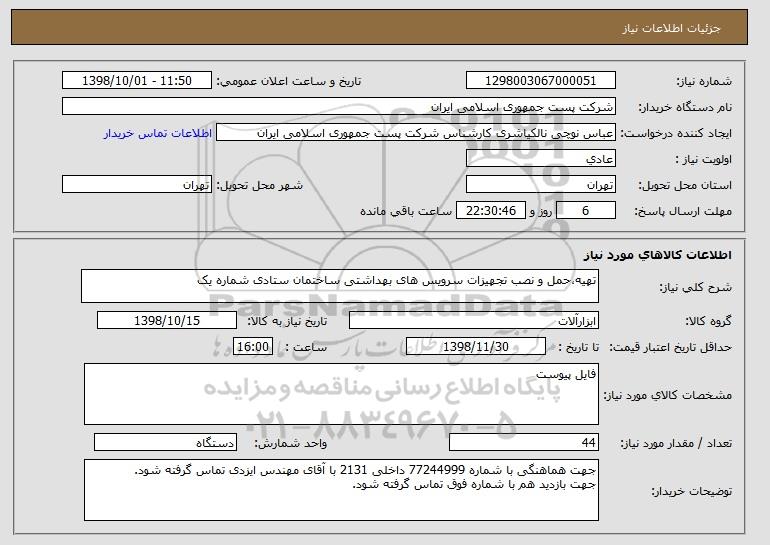Click the label نام دستگاه خریدار
770x545 pixels.
[685, 107]
